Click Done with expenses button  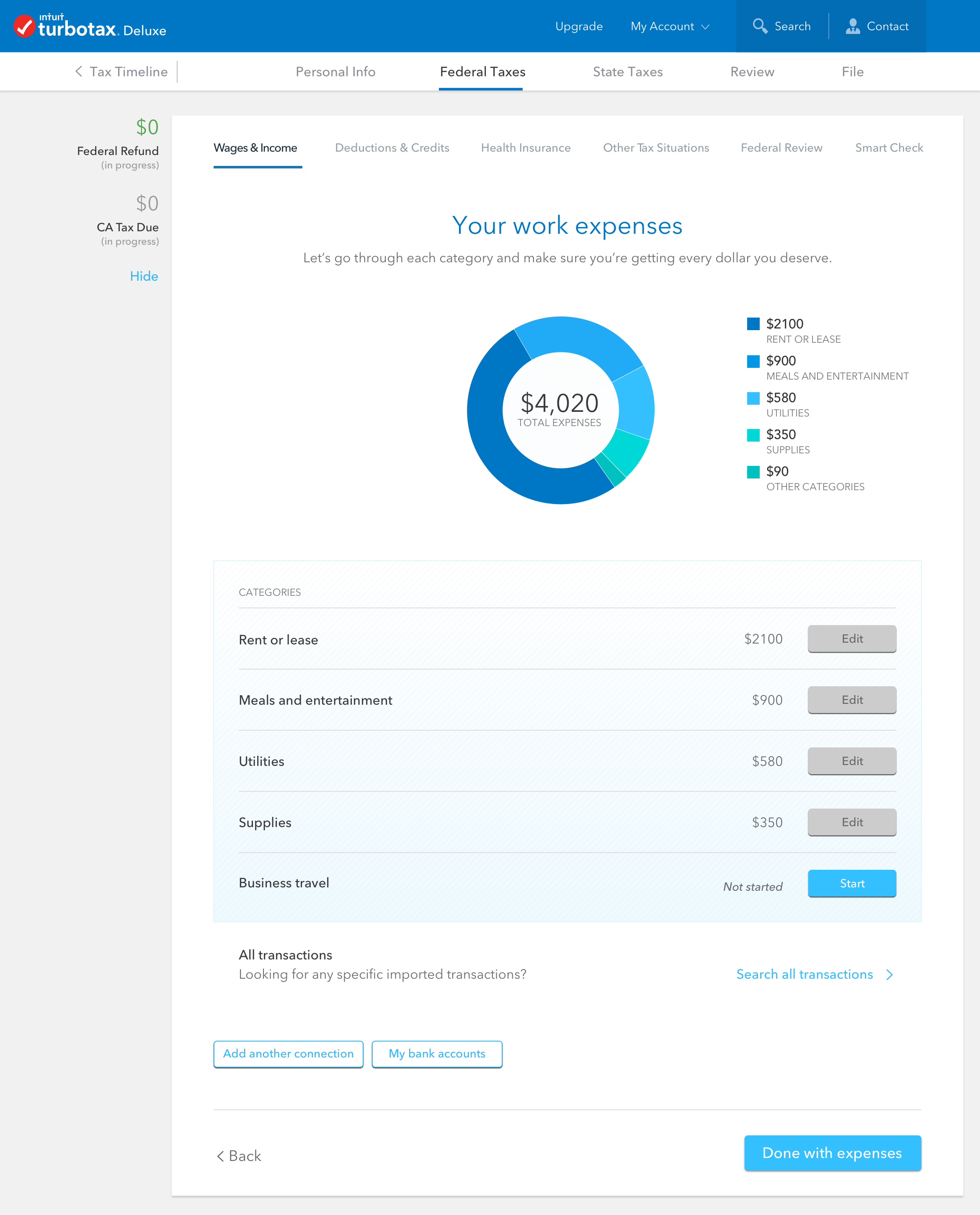point(832,1153)
